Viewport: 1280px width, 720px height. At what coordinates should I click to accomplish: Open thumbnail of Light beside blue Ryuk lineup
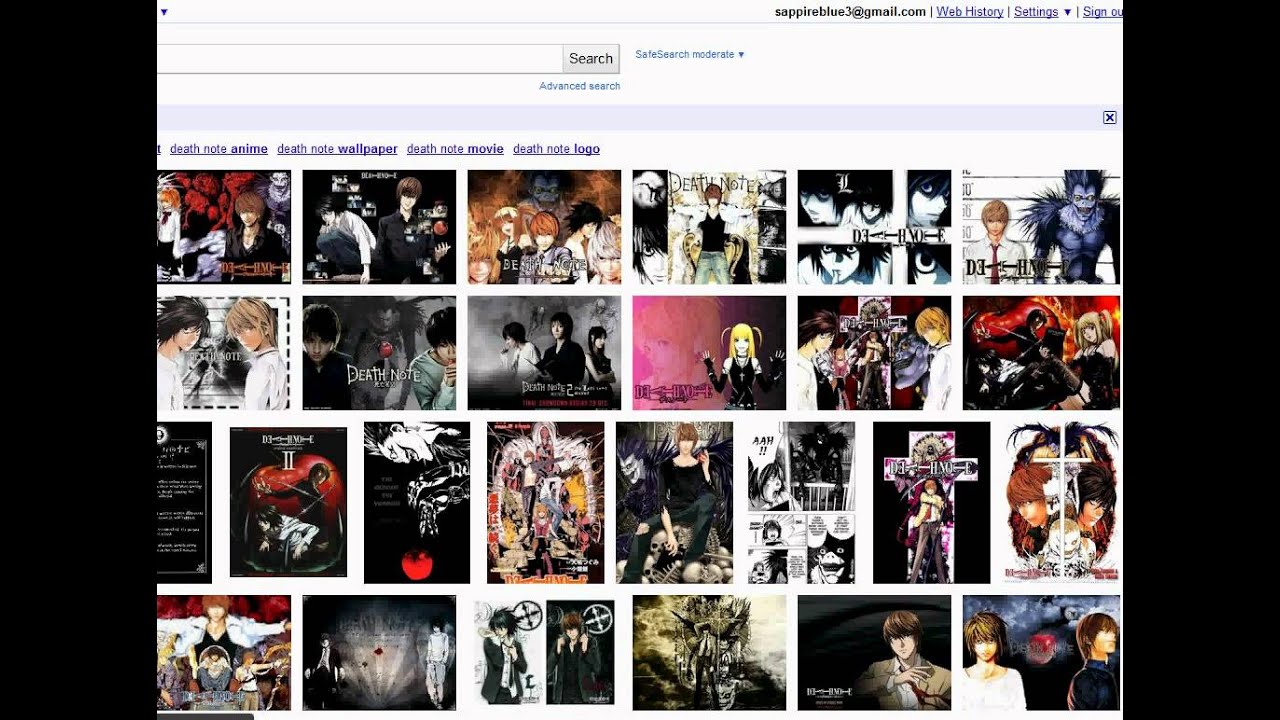click(x=1041, y=227)
